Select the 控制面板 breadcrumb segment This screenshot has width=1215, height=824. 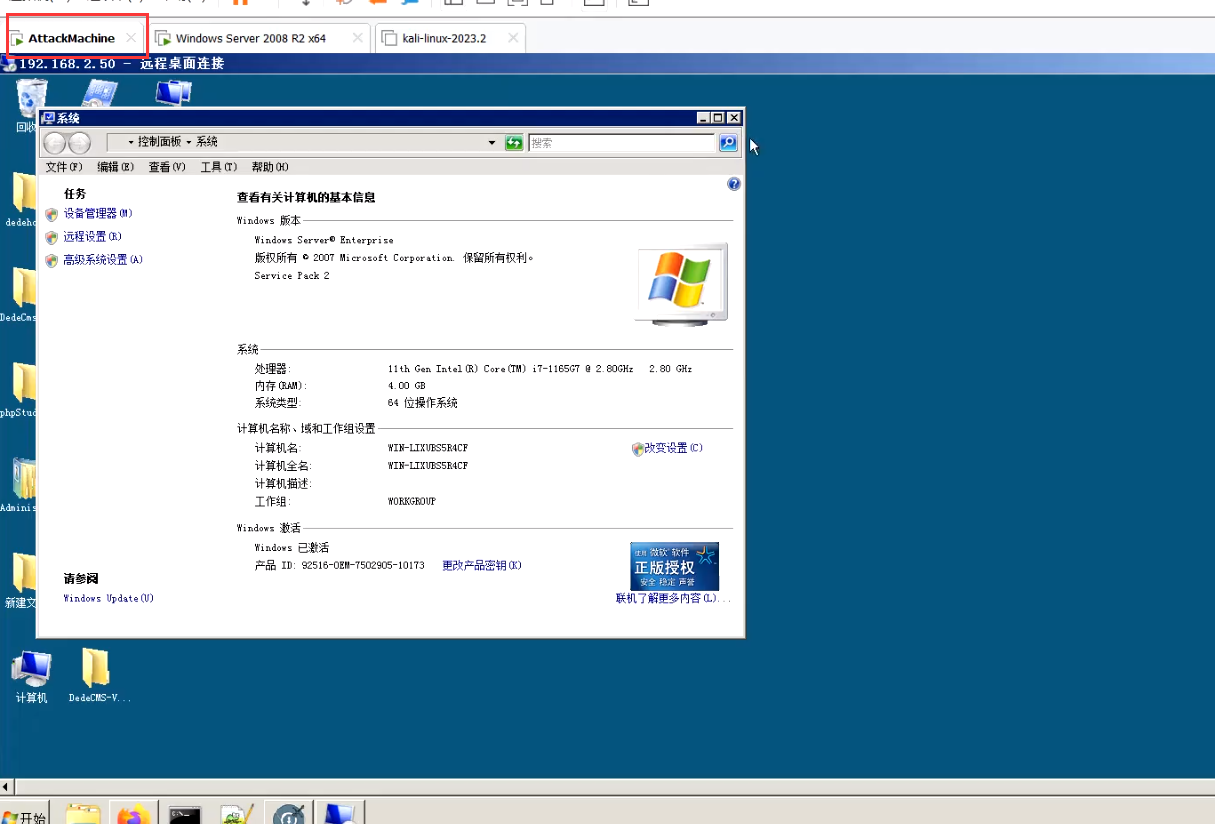click(x=160, y=142)
